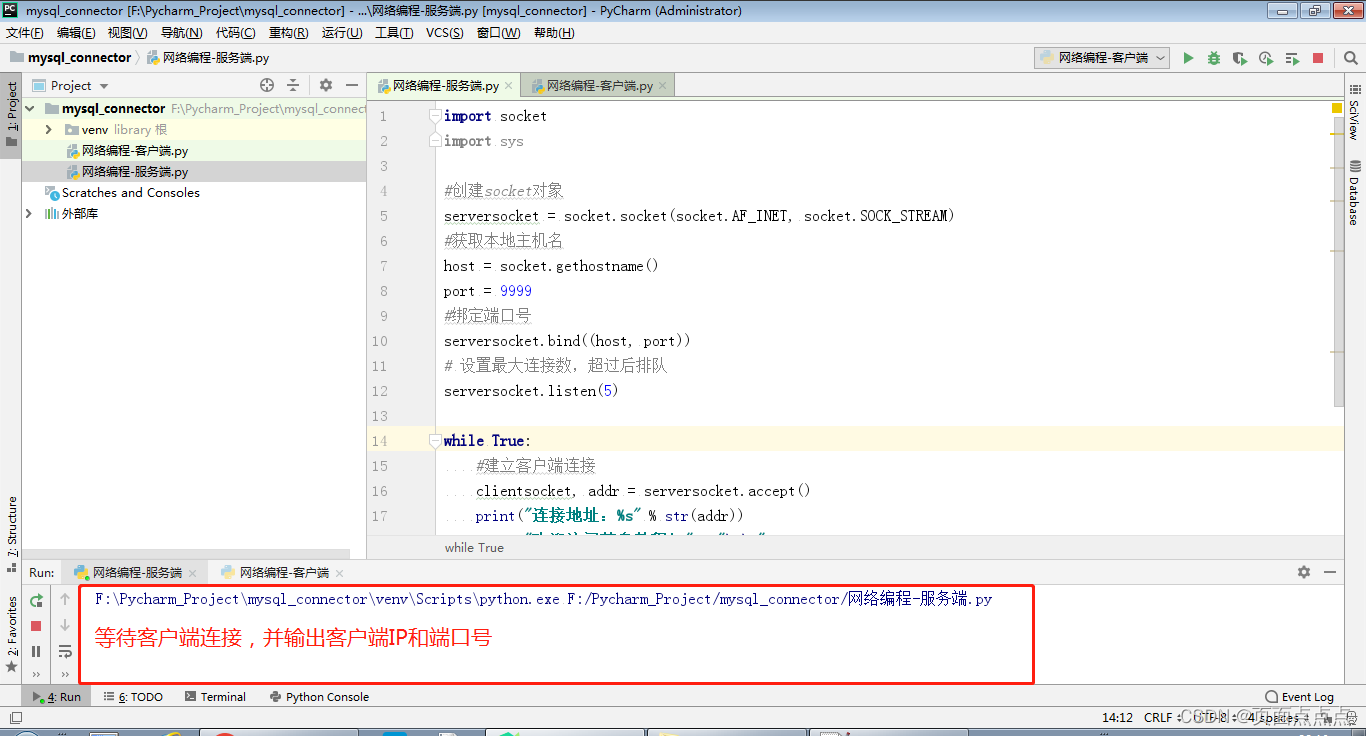Toggle soft-wrap in Run console

65,651
